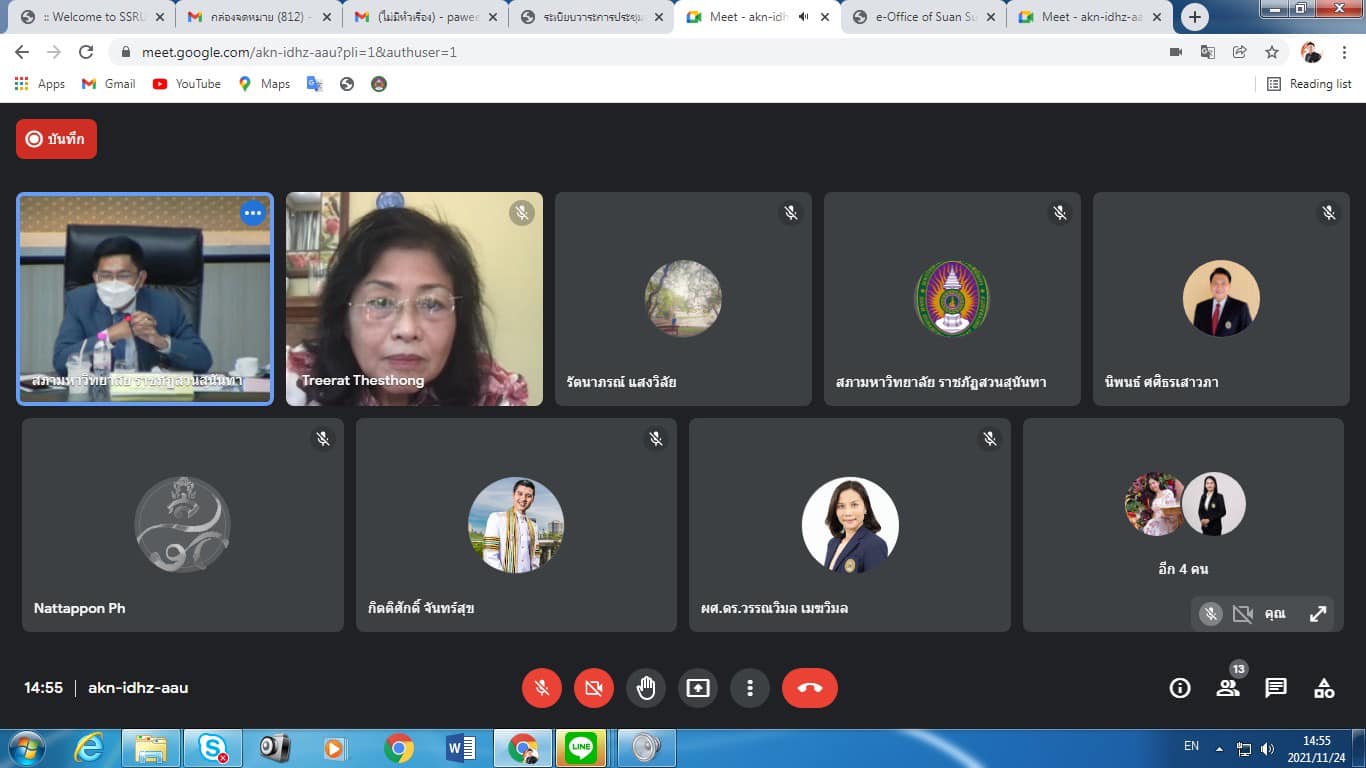Click the red leave call button

(x=809, y=688)
